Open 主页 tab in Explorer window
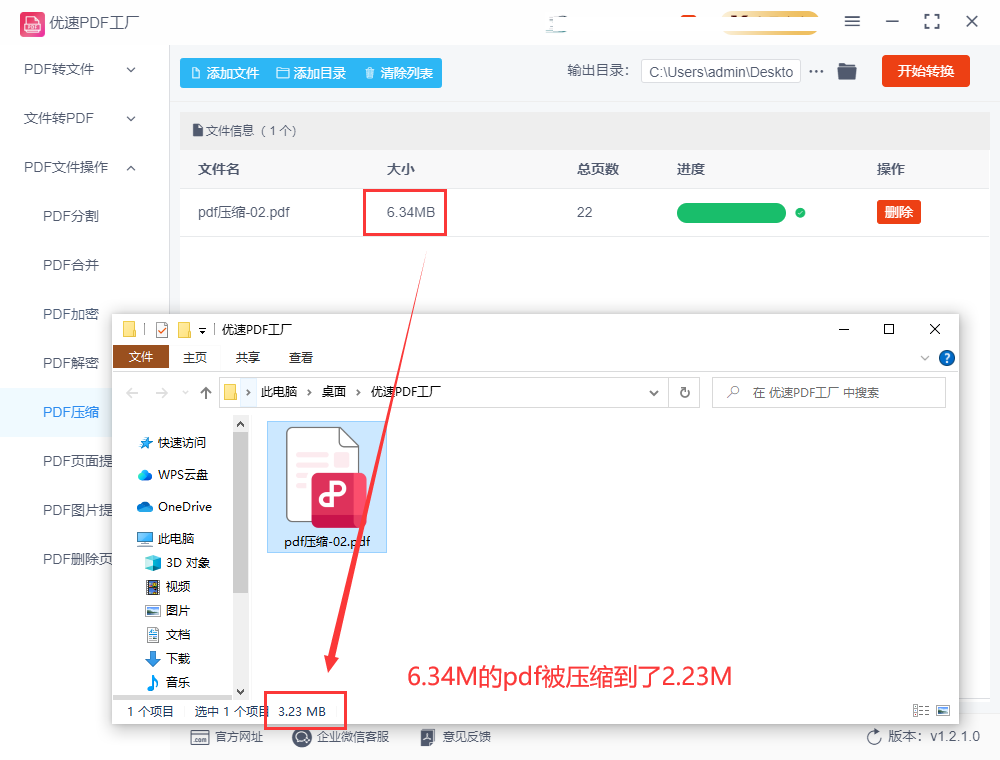 point(195,358)
